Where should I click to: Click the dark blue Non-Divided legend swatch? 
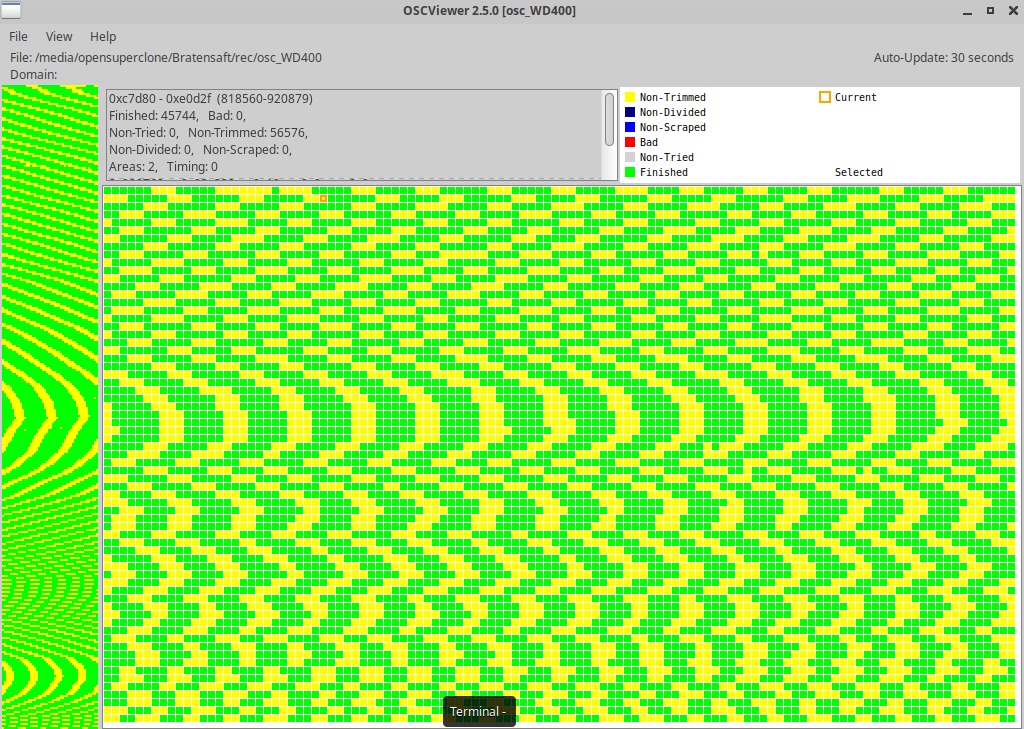click(x=630, y=112)
